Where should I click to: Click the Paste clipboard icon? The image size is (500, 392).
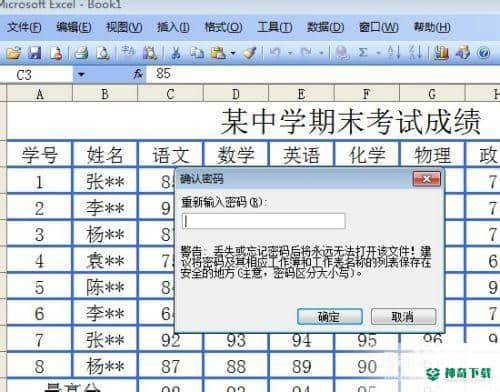pyautogui.click(x=218, y=53)
